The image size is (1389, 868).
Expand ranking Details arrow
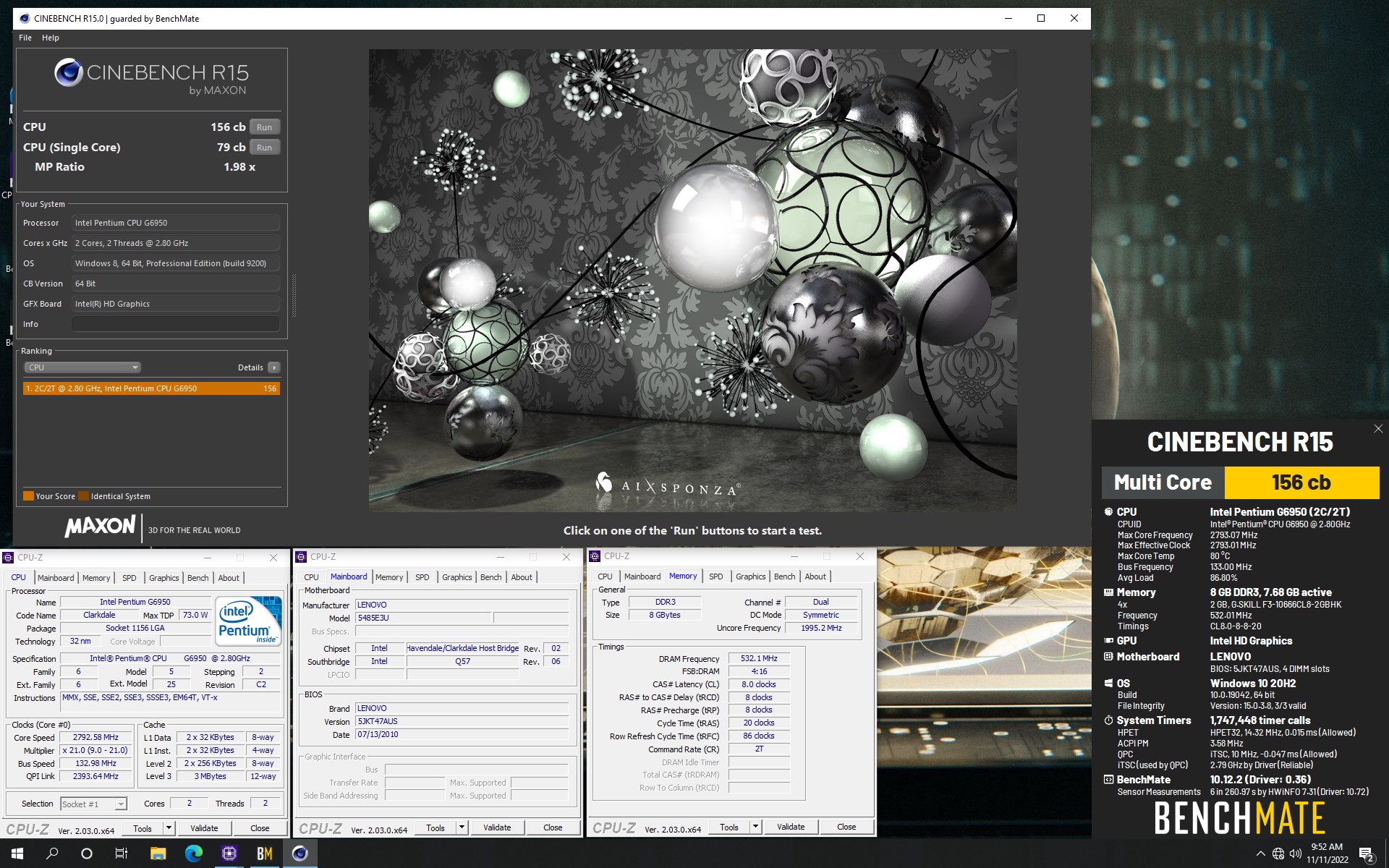(x=274, y=367)
